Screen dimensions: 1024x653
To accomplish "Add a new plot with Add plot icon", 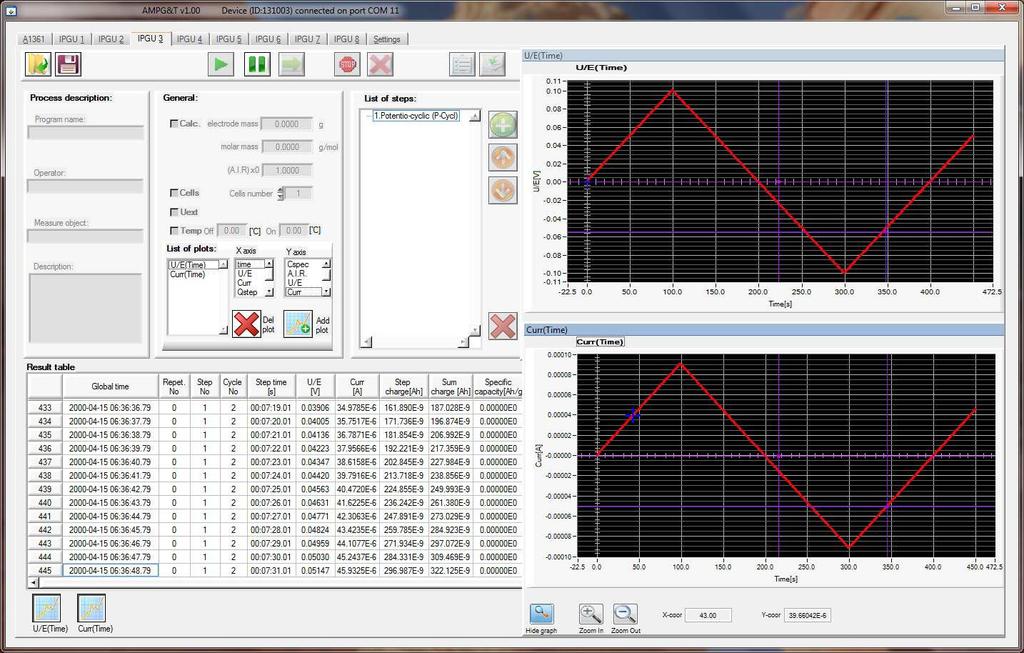I will (298, 324).
